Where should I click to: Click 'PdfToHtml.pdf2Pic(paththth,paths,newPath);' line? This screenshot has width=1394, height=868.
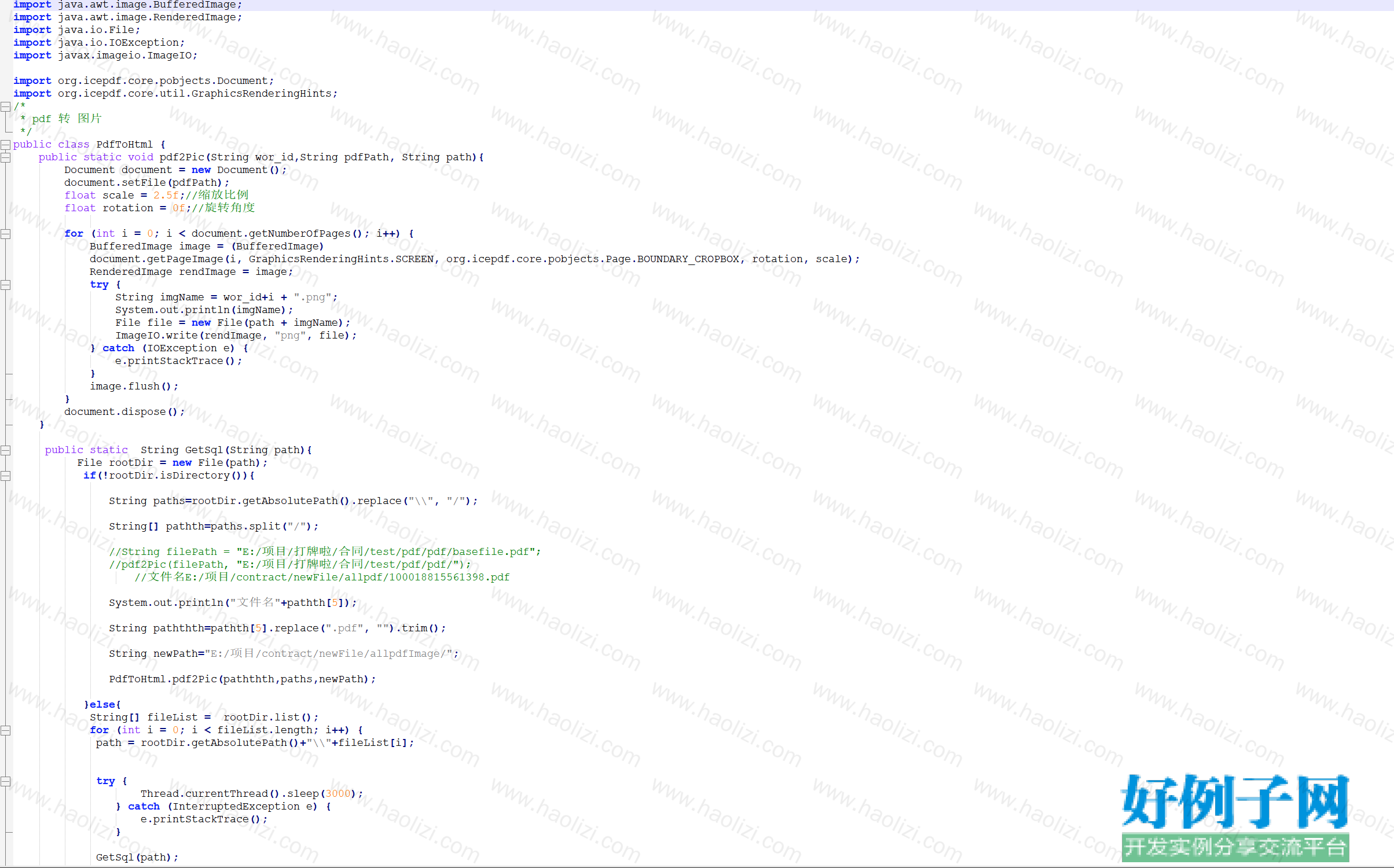click(x=242, y=679)
